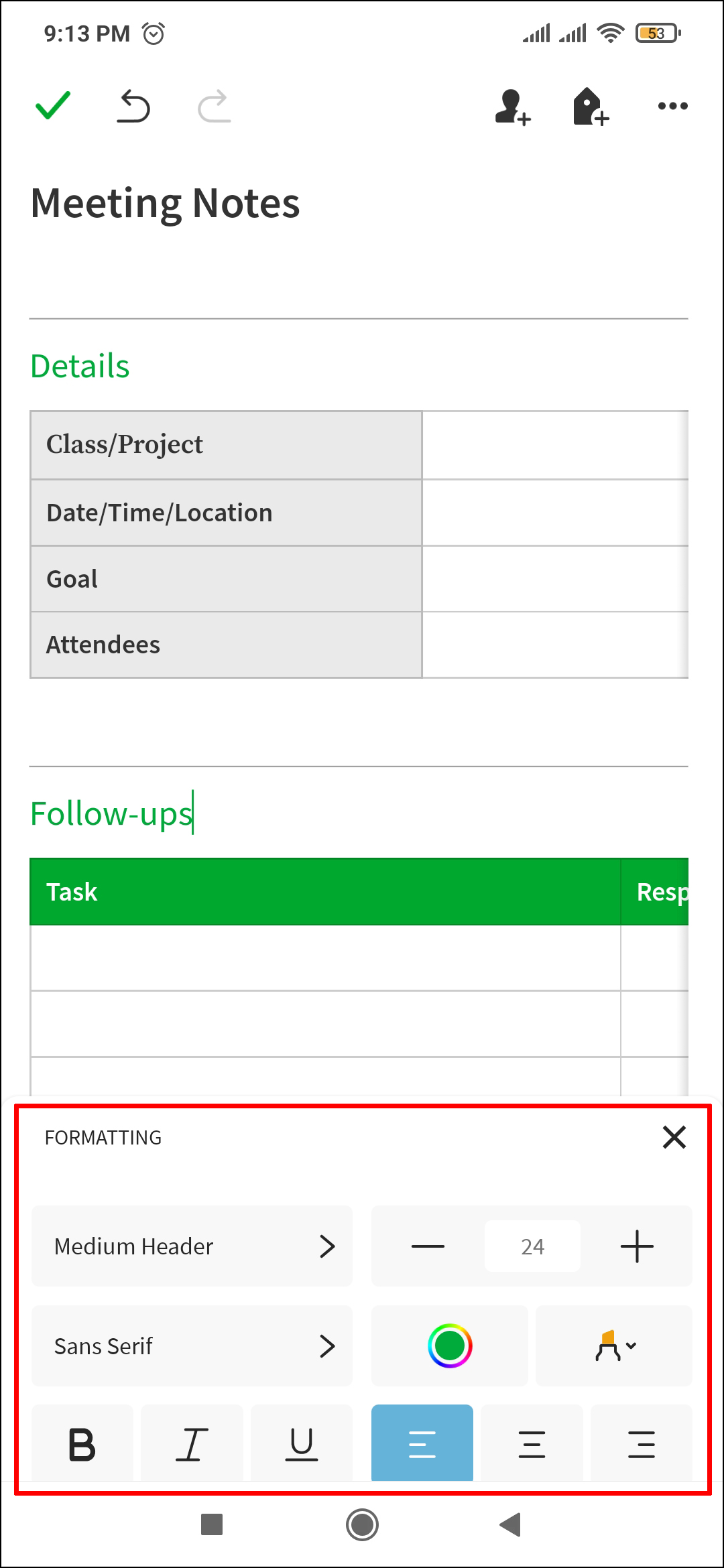Open the share with person icon

(513, 107)
